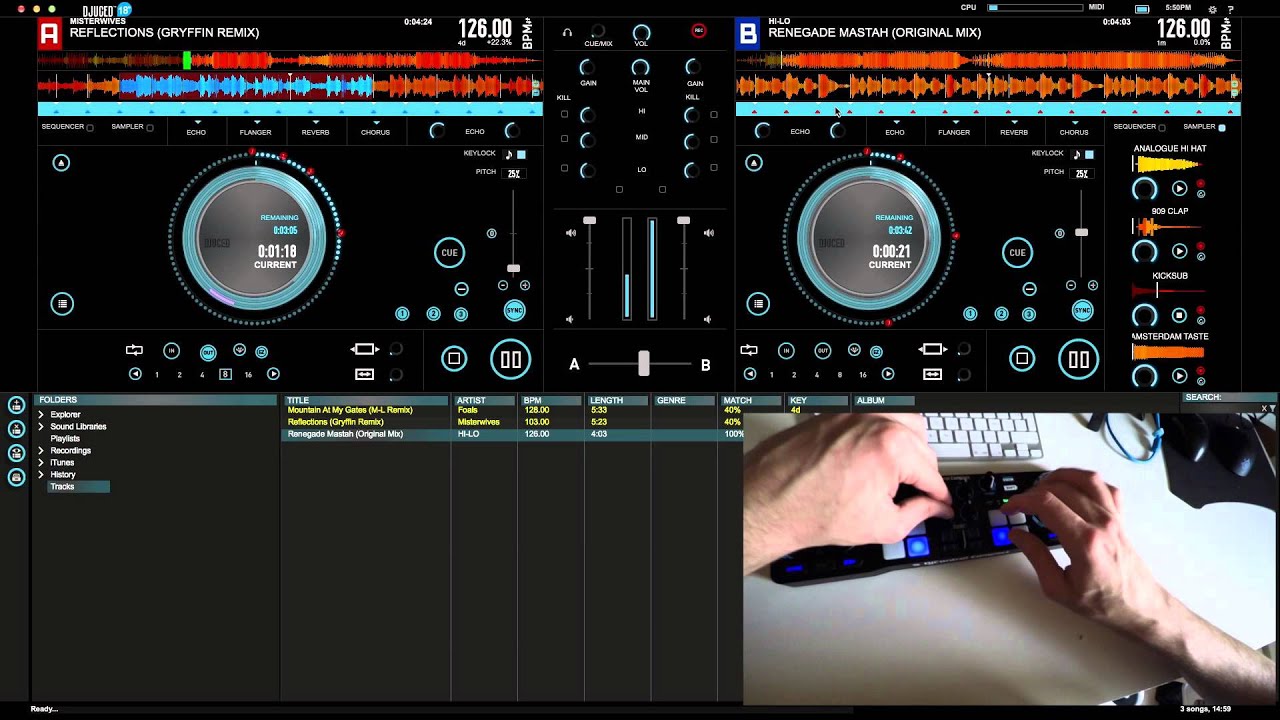The height and width of the screenshot is (720, 1280).
Task: Trigger hot cue 3 on Deck B
Action: [x=1029, y=314]
